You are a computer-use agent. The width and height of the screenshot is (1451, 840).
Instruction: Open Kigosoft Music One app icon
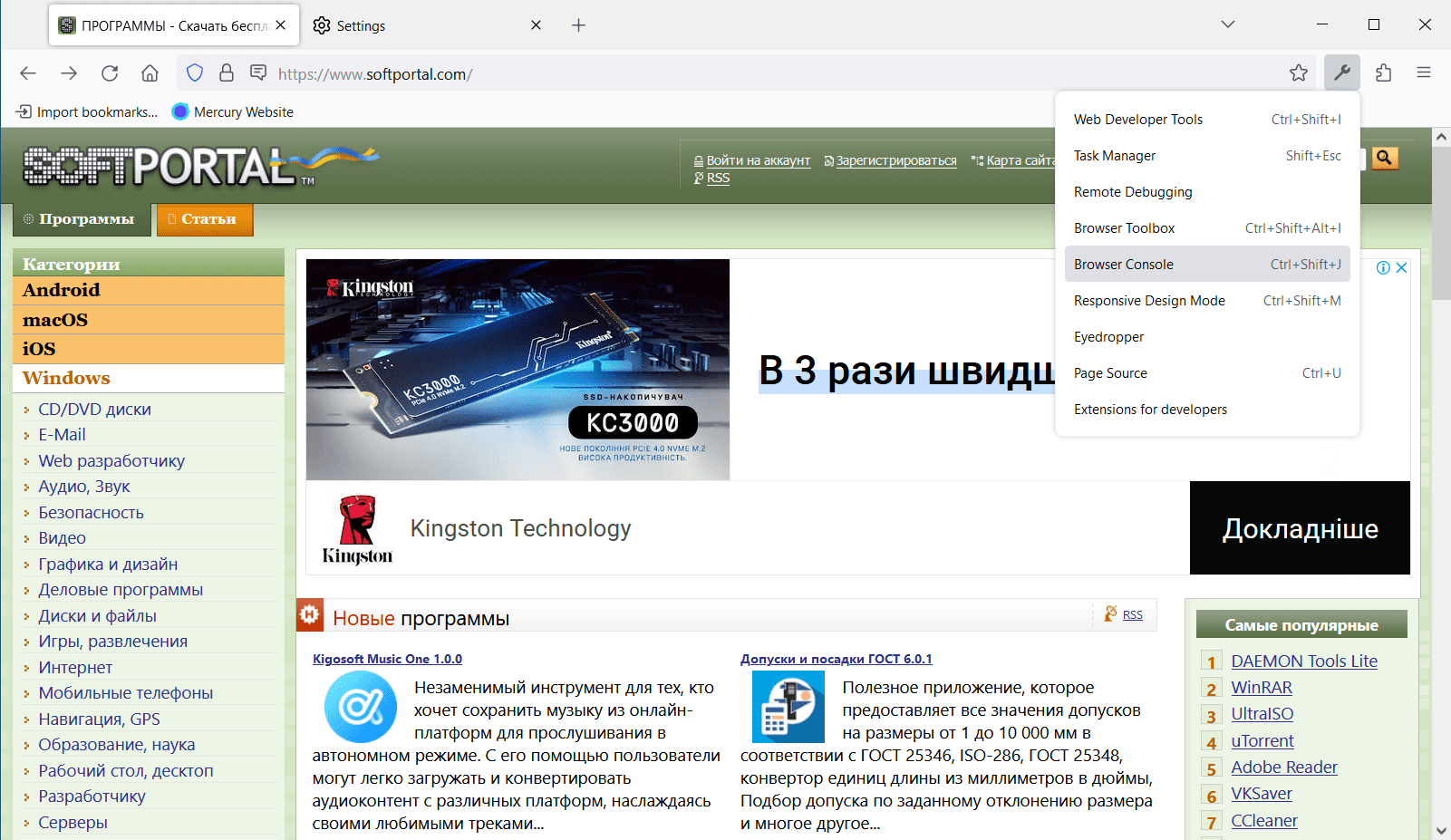pyautogui.click(x=360, y=707)
